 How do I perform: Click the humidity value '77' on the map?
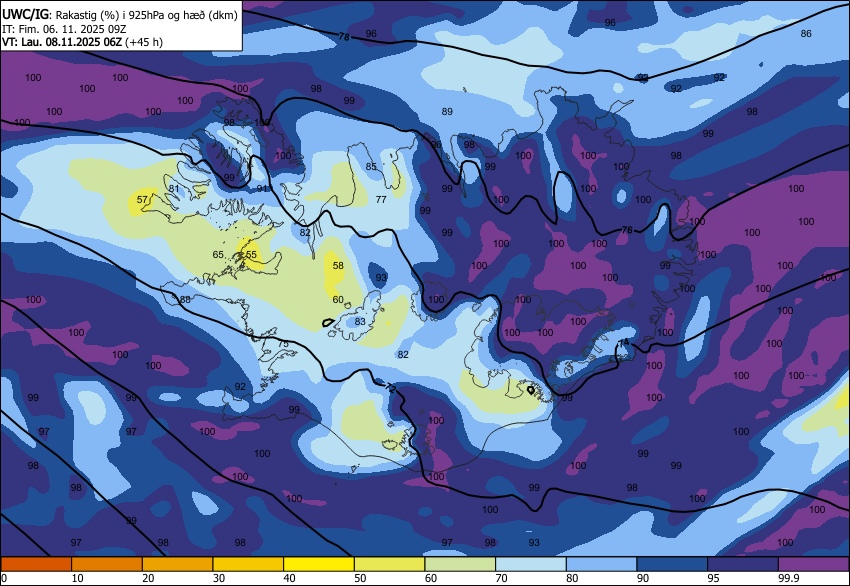[x=381, y=199]
